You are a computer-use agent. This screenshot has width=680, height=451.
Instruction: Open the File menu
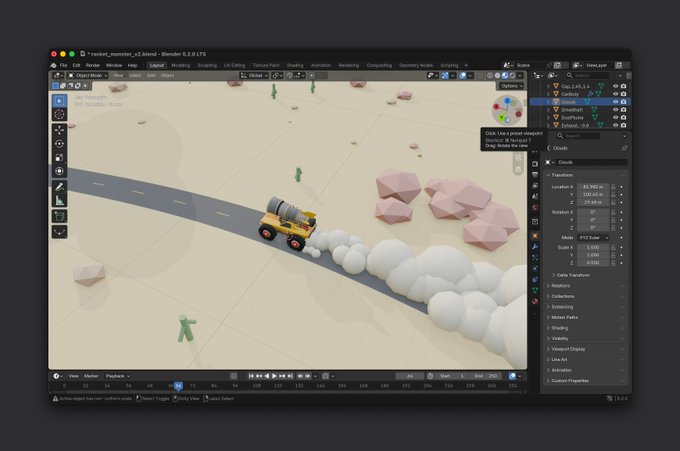click(x=63, y=65)
